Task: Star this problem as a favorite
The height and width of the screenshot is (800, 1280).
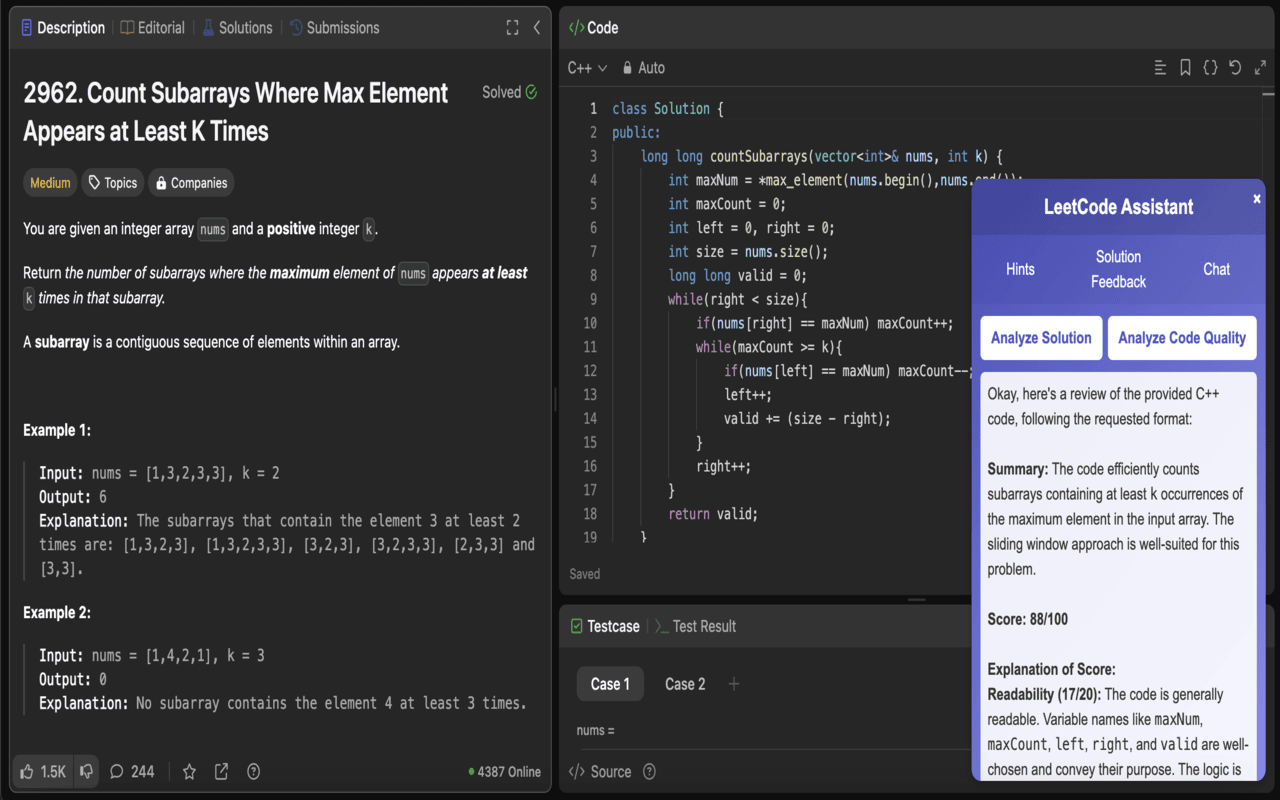Action: click(189, 771)
